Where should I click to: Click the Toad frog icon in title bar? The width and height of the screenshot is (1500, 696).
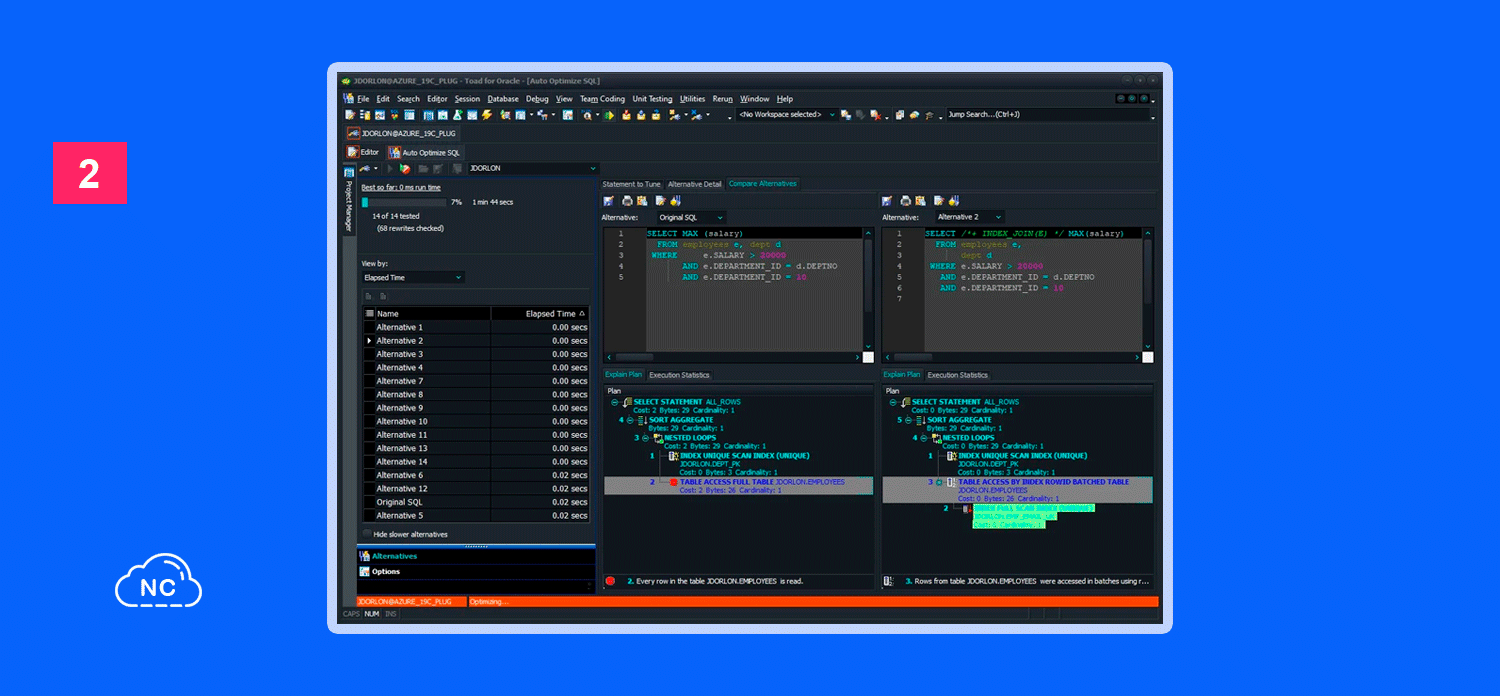pyautogui.click(x=346, y=81)
